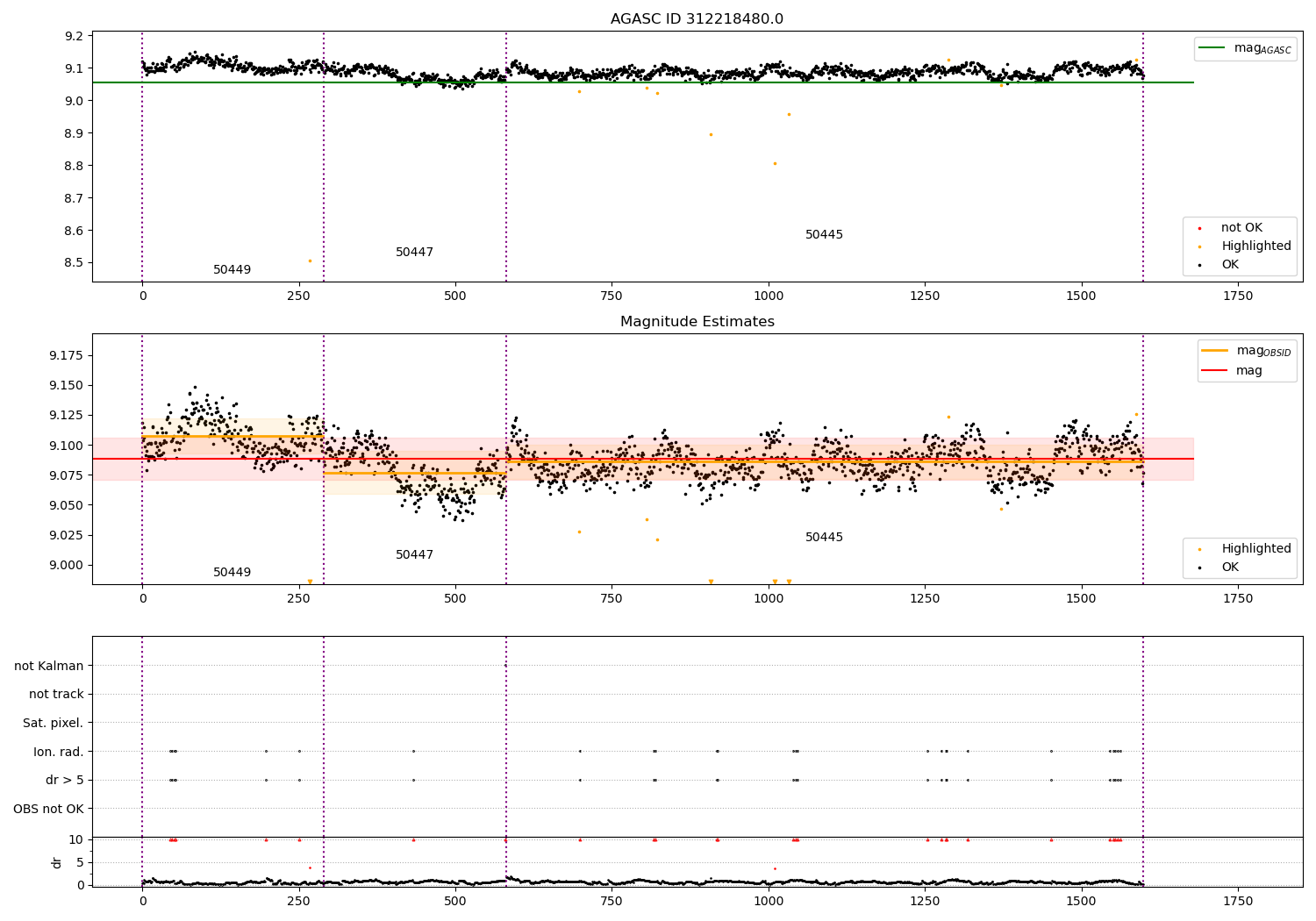This screenshot has height=921, width=1316.
Task: Click the rotated "dr" y-axis label
Action: coord(57,862)
